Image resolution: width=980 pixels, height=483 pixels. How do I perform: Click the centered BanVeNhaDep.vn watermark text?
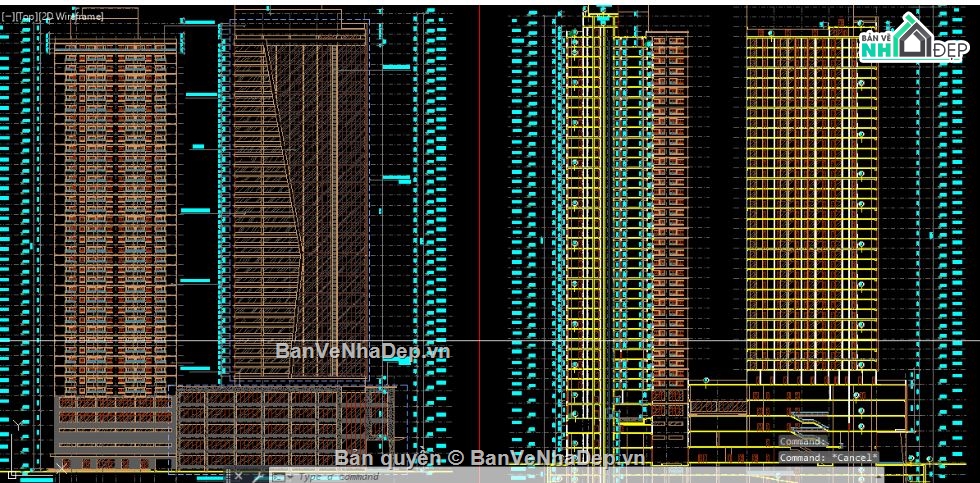[x=363, y=351]
